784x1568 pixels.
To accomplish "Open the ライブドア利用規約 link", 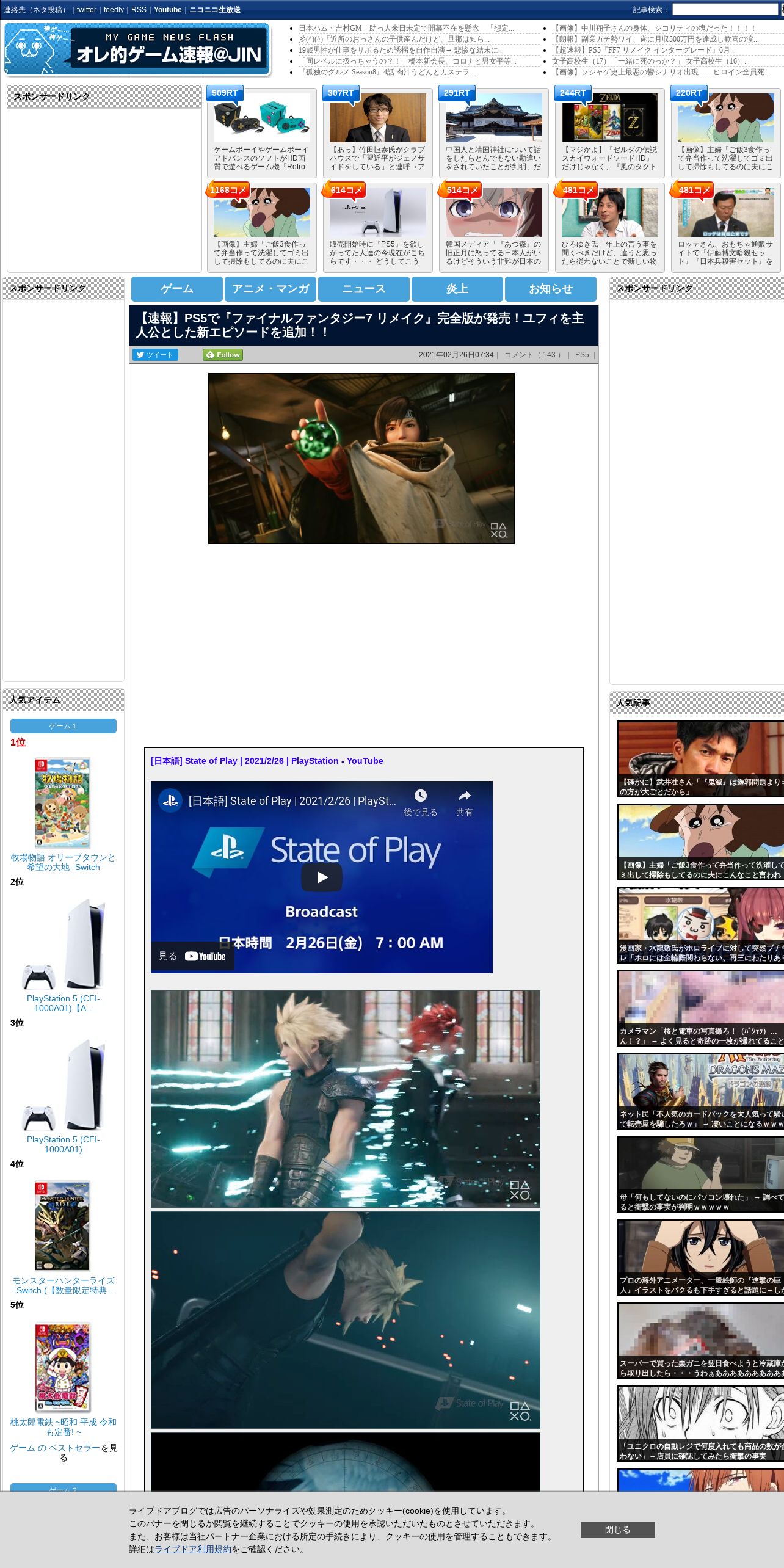I will [x=193, y=1549].
